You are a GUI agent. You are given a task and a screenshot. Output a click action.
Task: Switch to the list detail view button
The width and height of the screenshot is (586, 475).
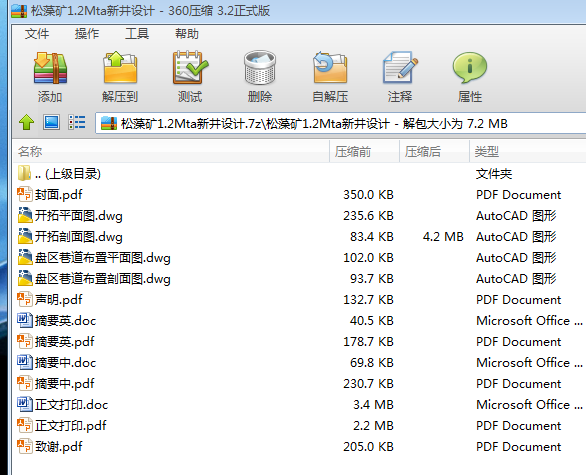pyautogui.click(x=77, y=122)
